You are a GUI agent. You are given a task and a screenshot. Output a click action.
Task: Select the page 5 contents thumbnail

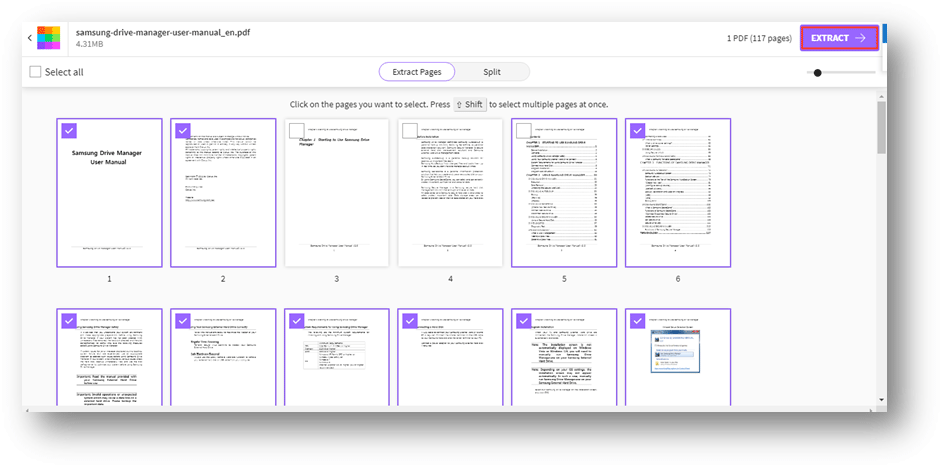pos(564,193)
